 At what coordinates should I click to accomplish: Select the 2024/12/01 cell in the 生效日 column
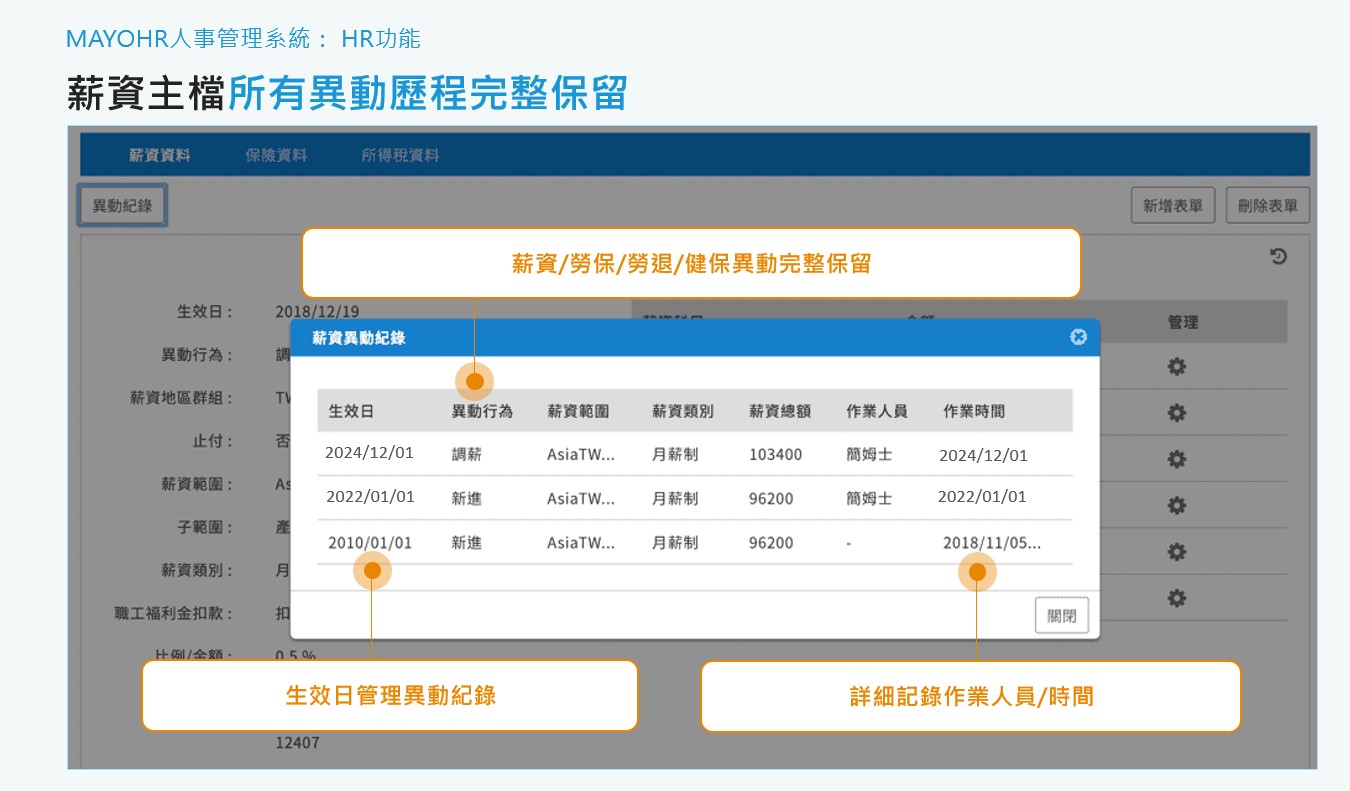369,453
